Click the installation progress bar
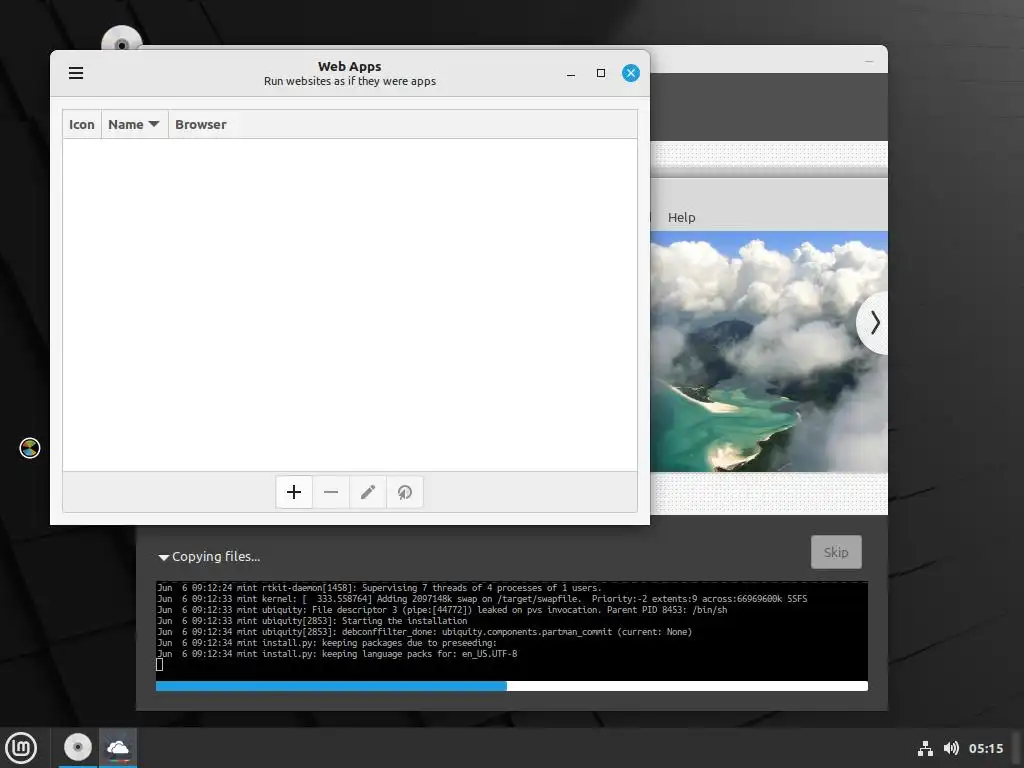 pyautogui.click(x=511, y=686)
